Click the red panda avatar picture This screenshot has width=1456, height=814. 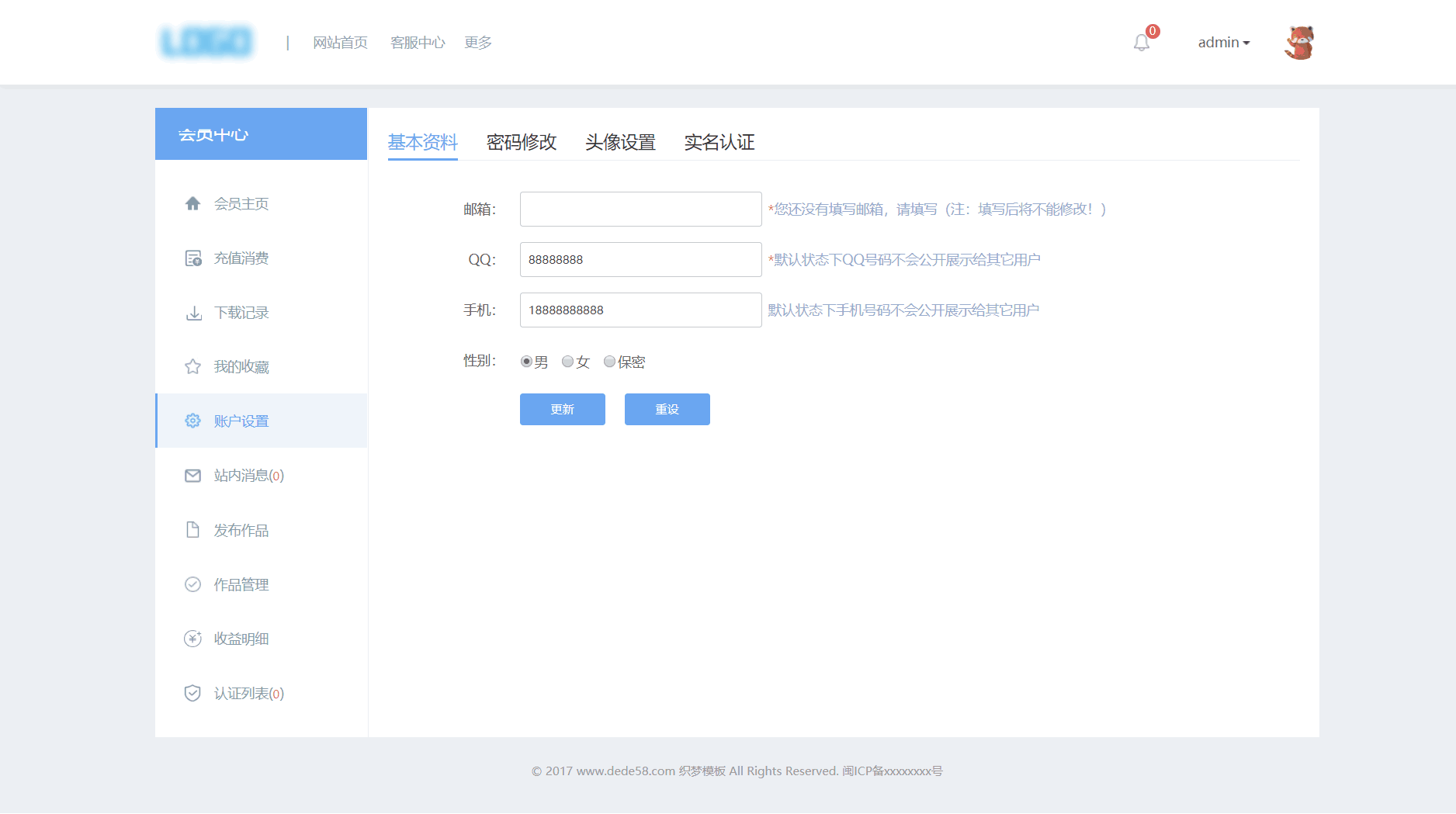point(1299,43)
